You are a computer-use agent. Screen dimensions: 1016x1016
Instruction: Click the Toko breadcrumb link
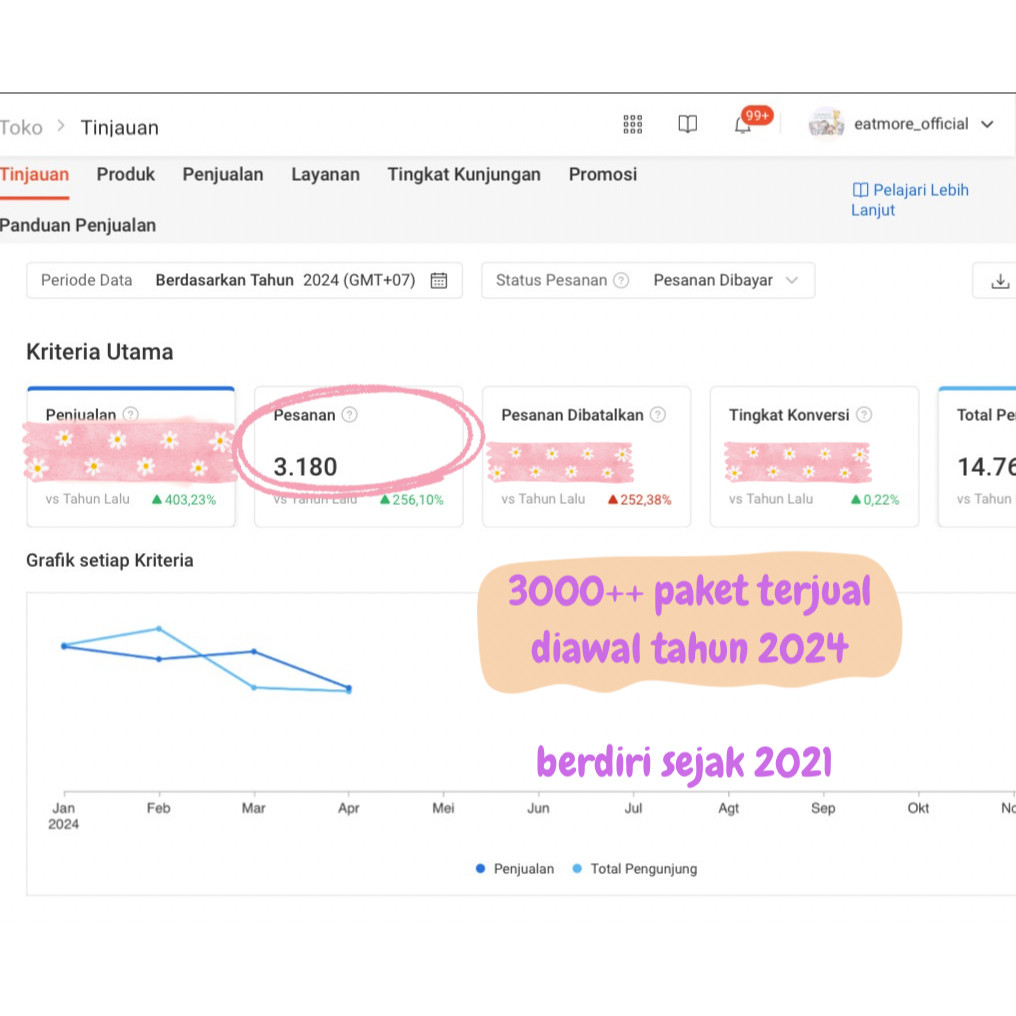coord(21,127)
